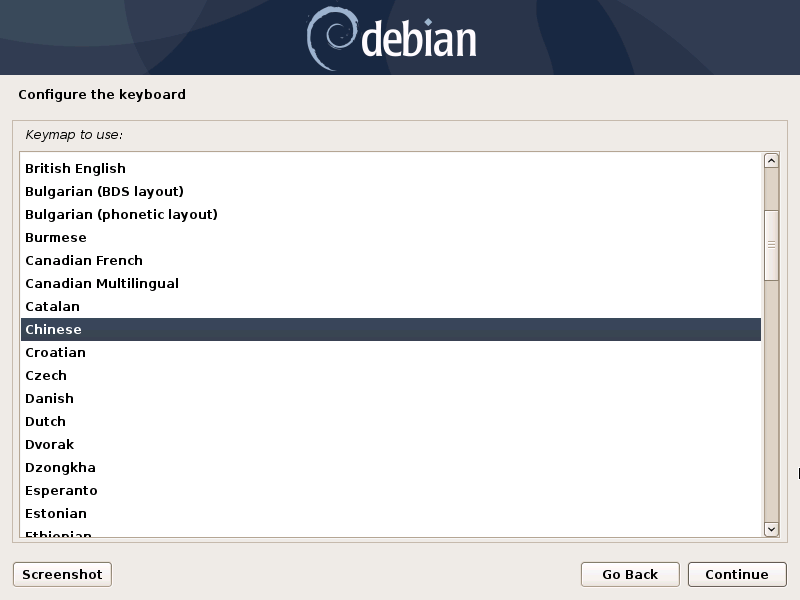Image resolution: width=800 pixels, height=600 pixels.
Task: Select British English keymap
Action: coord(391,168)
